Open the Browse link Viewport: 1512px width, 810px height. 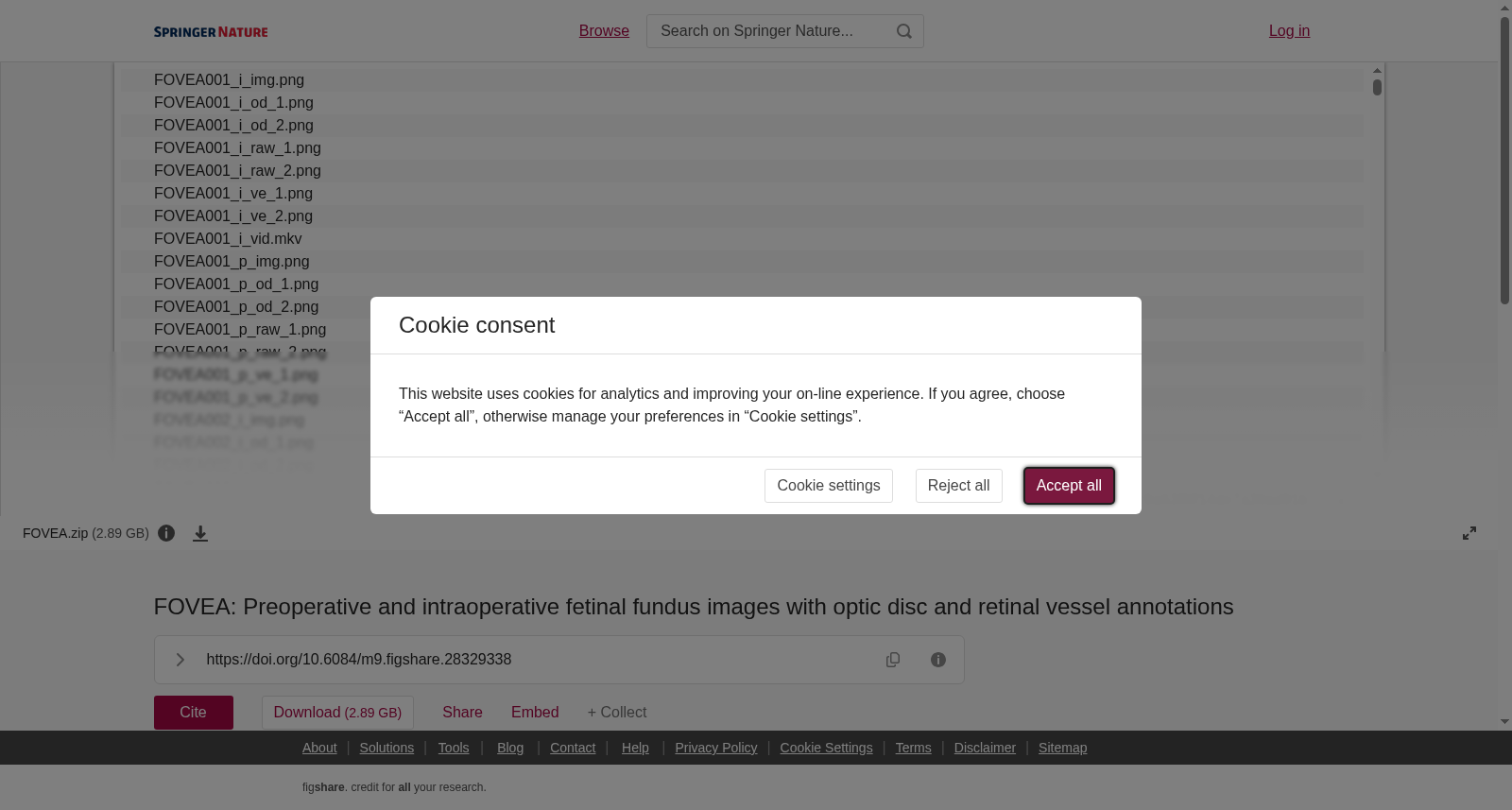click(604, 31)
